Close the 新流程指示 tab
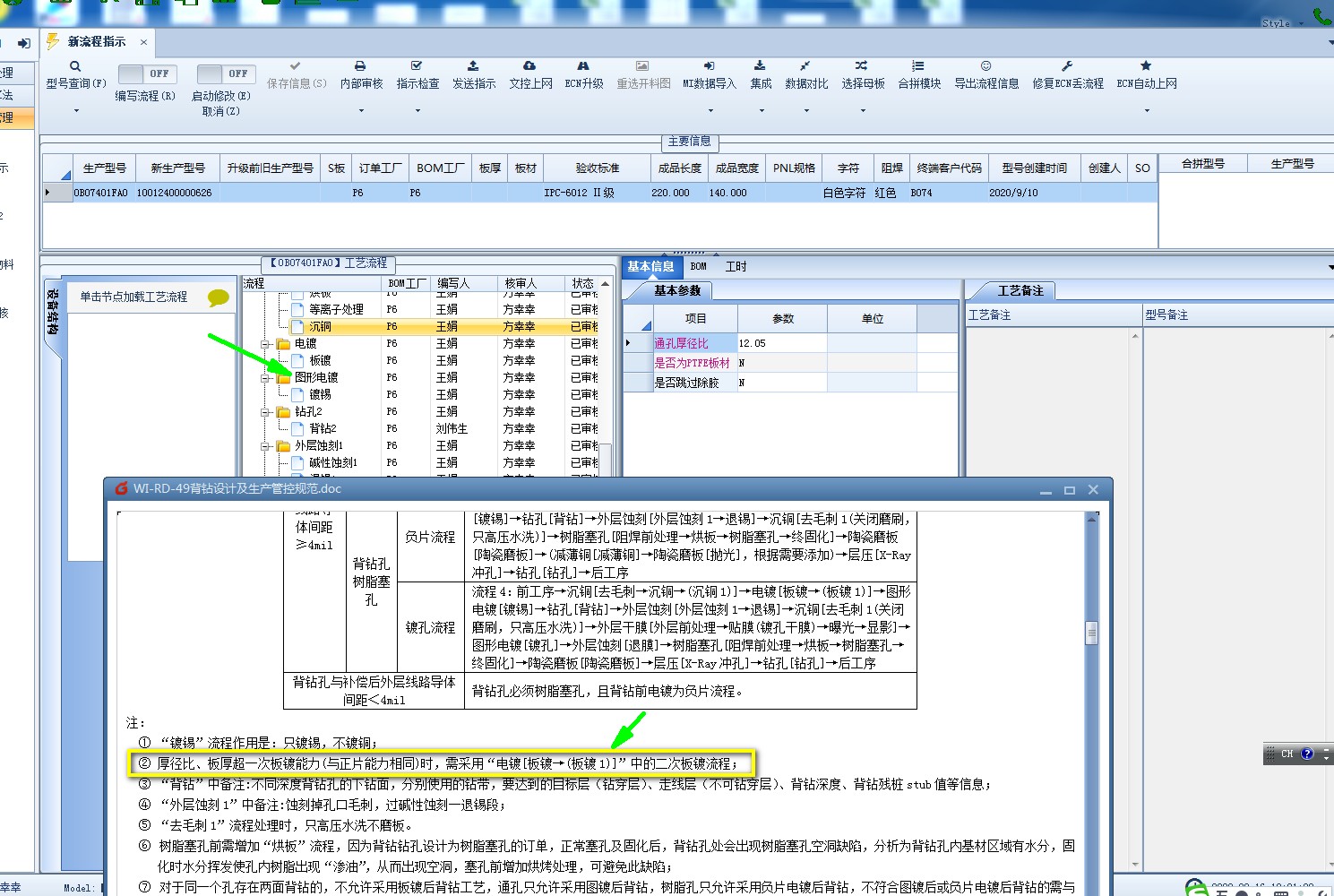The image size is (1334, 896). [x=143, y=42]
